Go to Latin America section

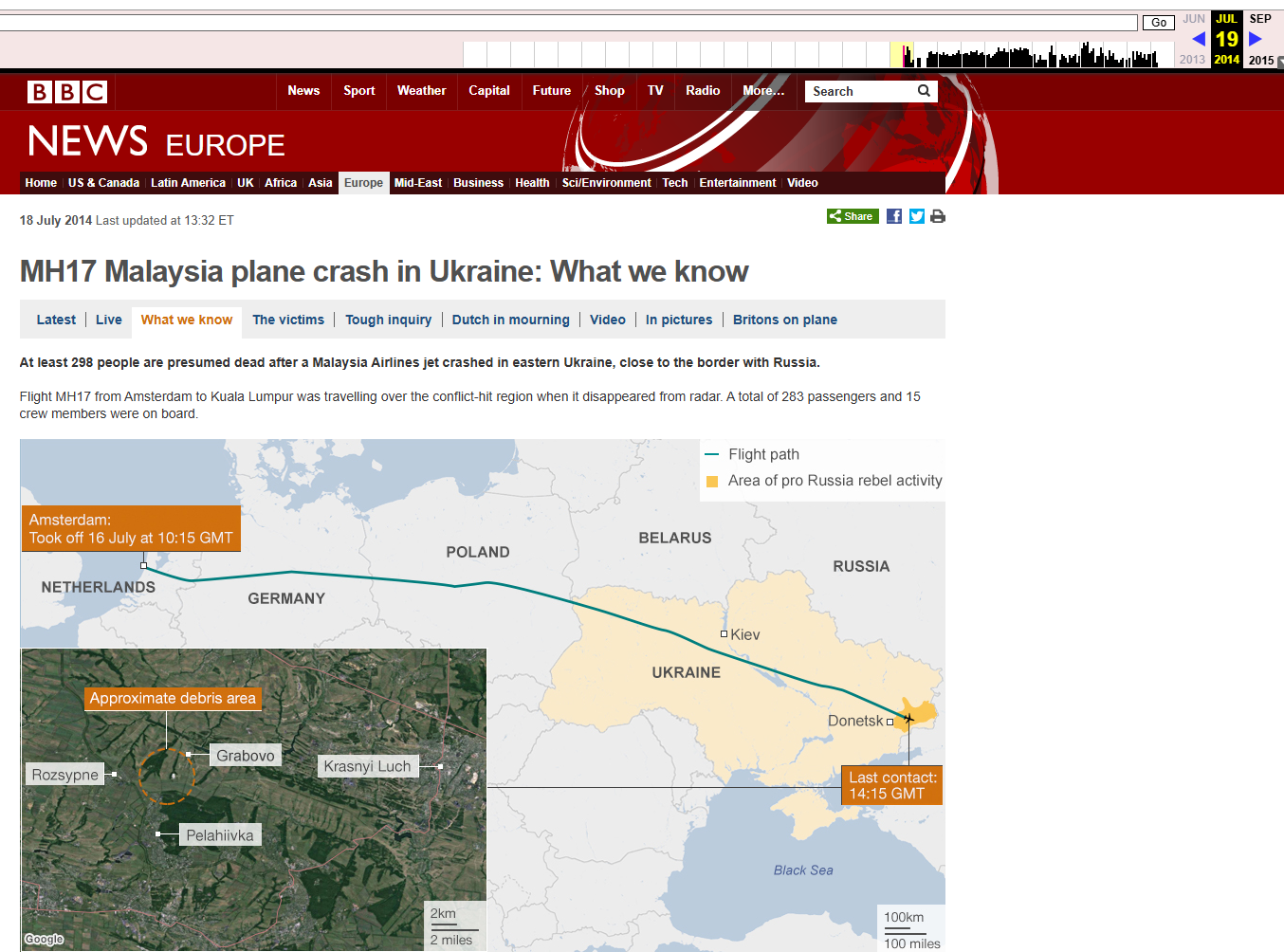tap(188, 183)
